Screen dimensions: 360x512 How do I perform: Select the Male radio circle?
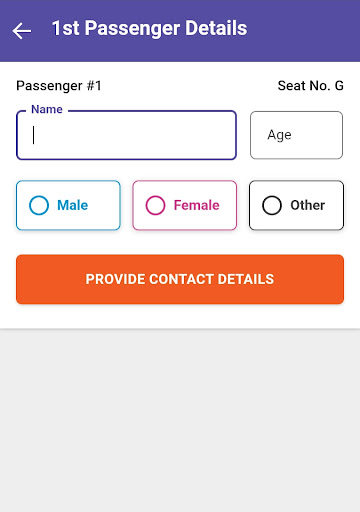[39, 205]
